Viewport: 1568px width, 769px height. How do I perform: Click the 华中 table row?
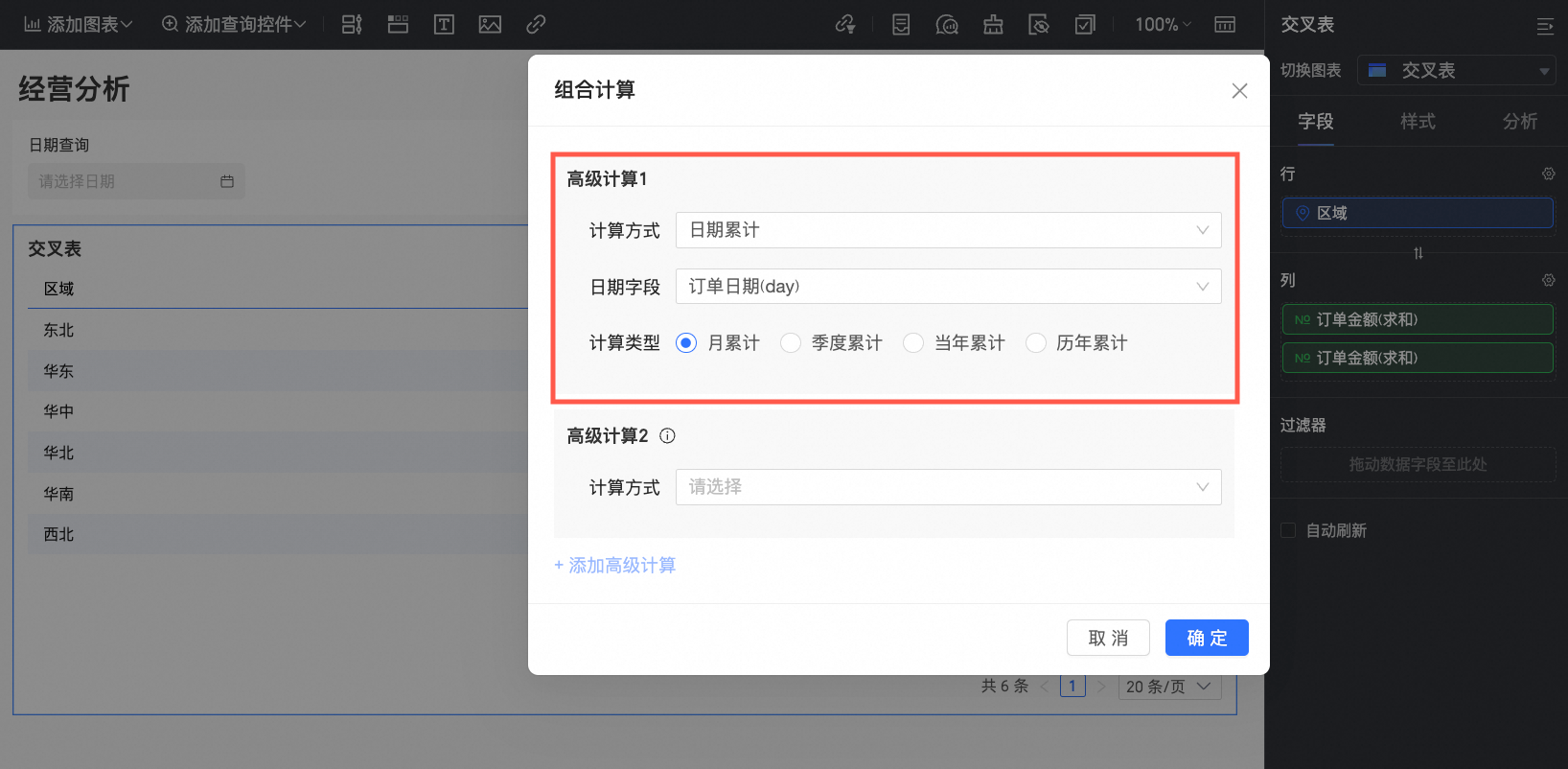(278, 411)
